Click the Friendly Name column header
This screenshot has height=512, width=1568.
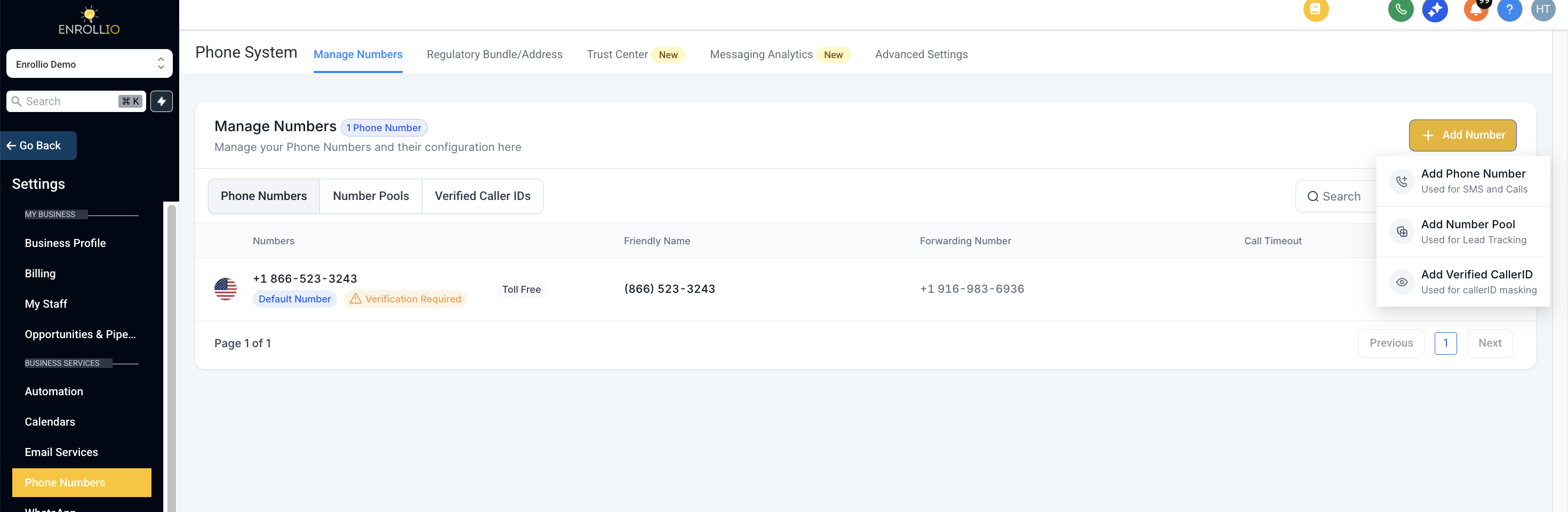(x=657, y=241)
